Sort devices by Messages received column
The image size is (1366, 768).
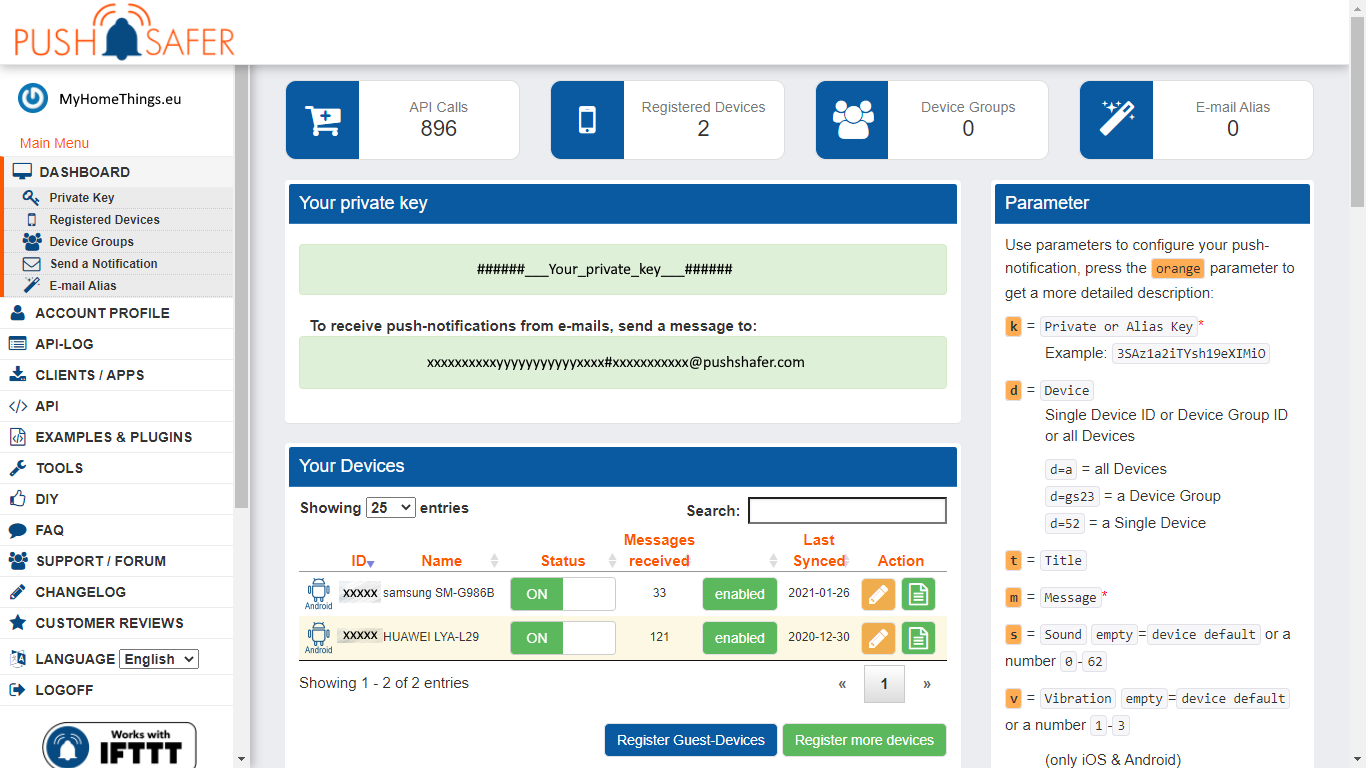pyautogui.click(x=659, y=550)
